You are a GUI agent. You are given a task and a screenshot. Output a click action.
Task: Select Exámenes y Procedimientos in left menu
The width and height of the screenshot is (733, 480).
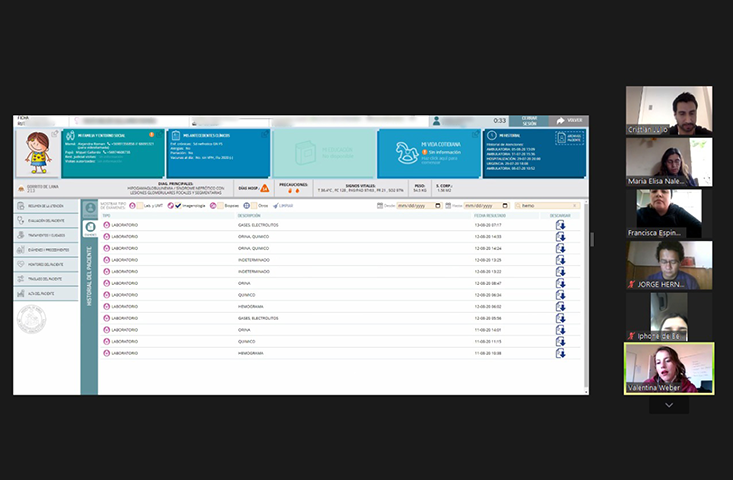[46, 249]
